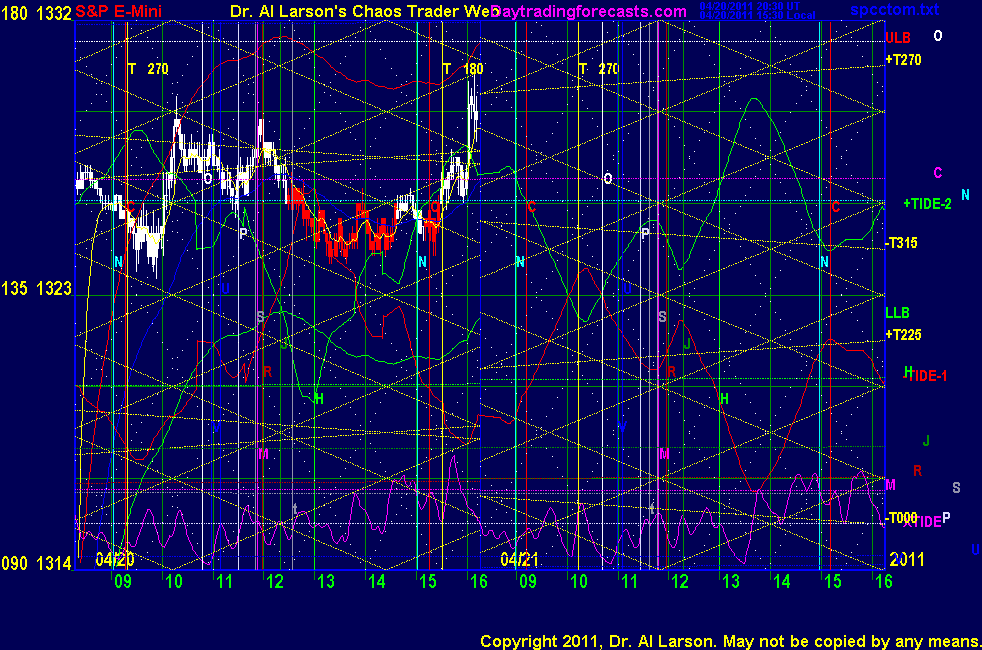Select the magenta XTIDE label

tap(923, 522)
